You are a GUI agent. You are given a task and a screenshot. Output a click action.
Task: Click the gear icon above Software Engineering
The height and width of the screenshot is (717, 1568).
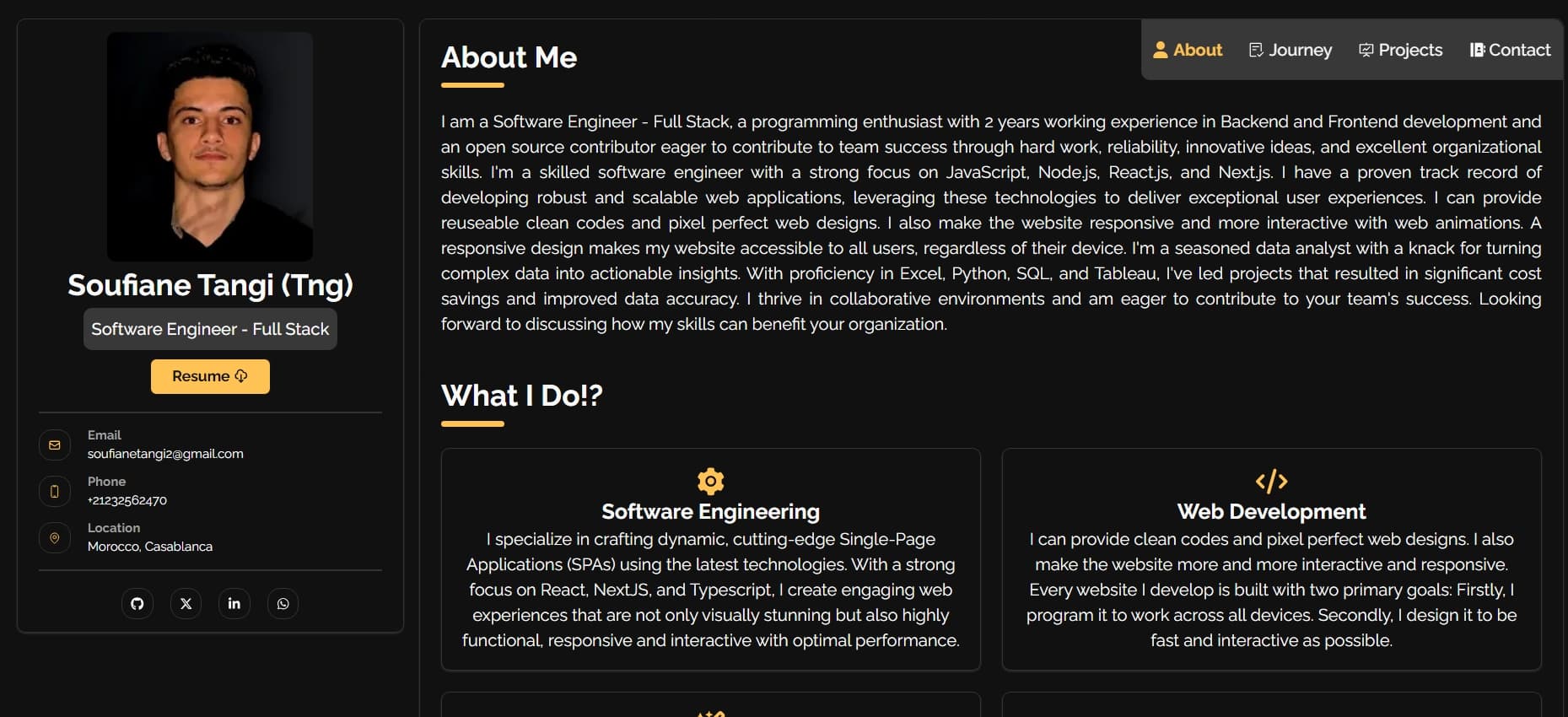(711, 481)
